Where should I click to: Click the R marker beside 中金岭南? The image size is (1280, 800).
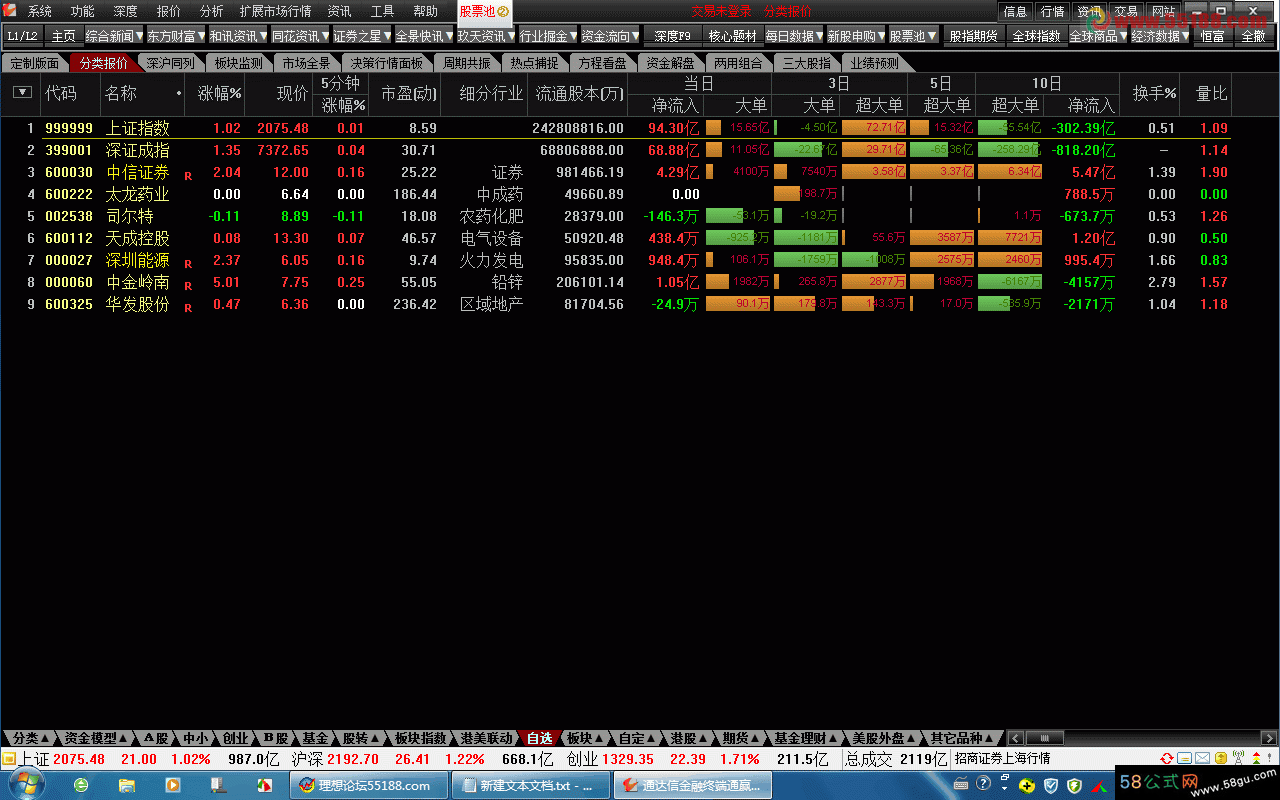pos(188,285)
